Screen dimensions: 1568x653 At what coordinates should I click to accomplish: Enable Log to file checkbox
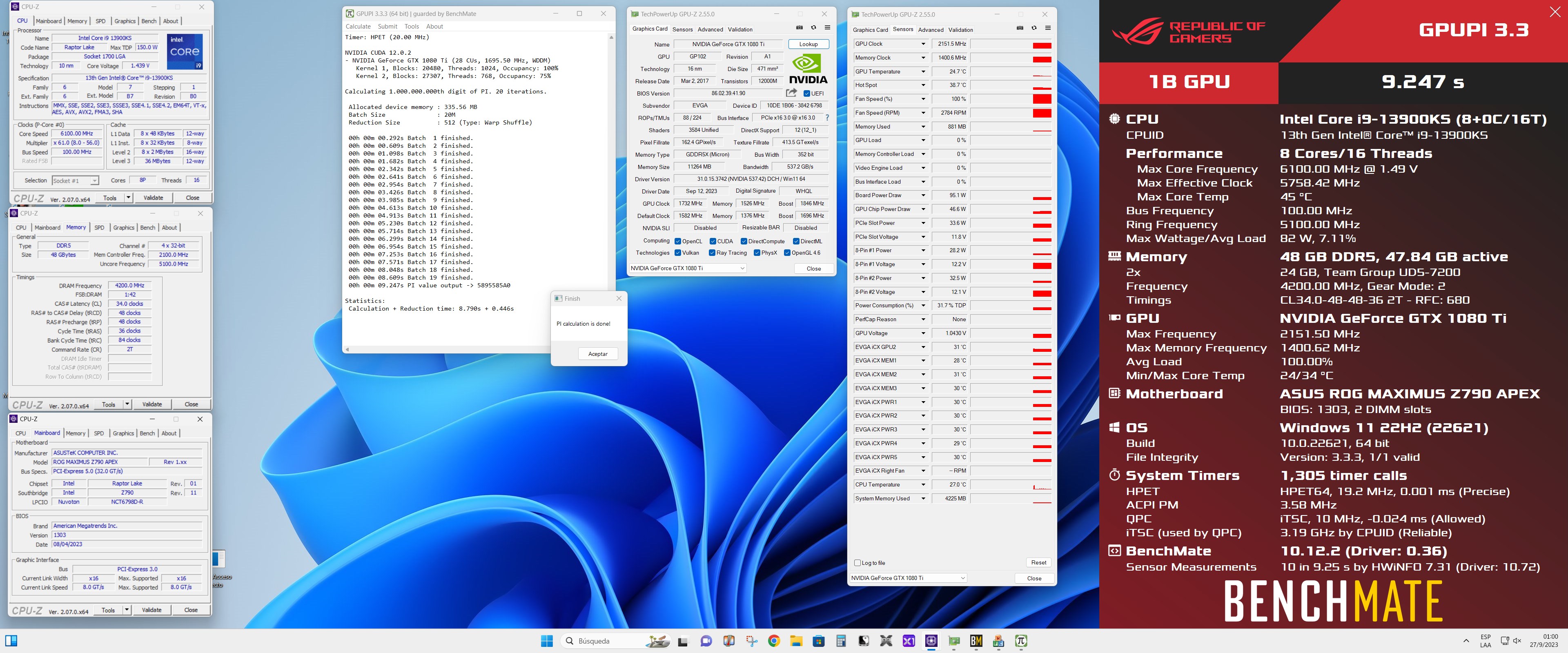tap(857, 563)
